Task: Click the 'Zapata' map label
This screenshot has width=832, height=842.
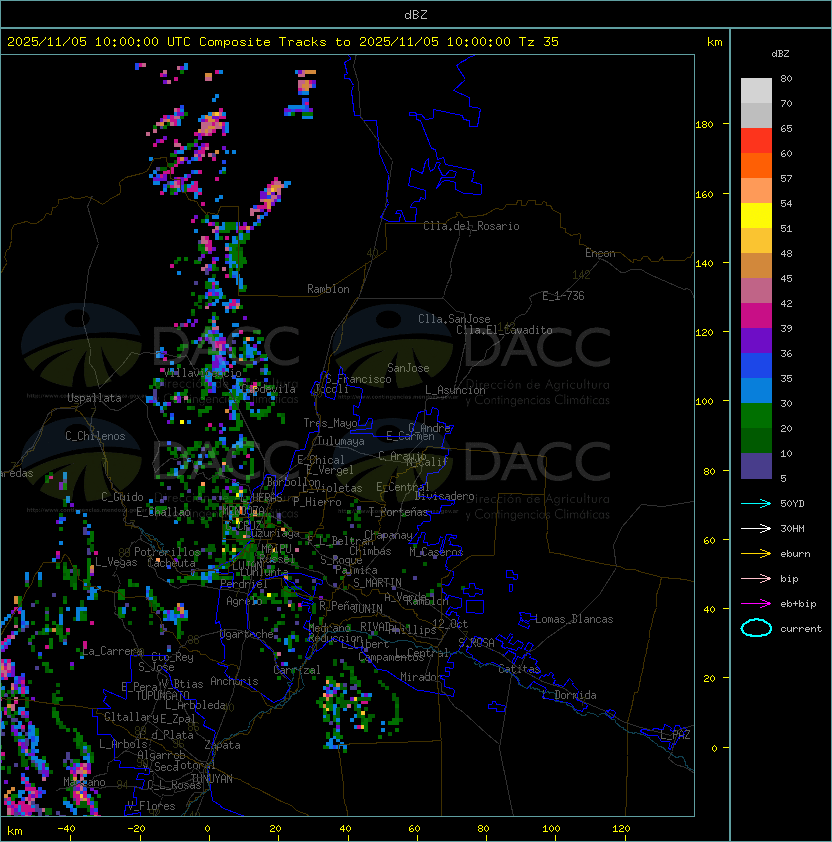Action: pos(222,745)
